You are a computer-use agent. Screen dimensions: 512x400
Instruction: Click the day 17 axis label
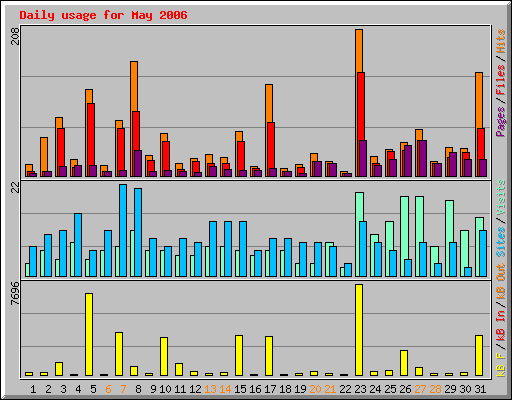[270, 389]
